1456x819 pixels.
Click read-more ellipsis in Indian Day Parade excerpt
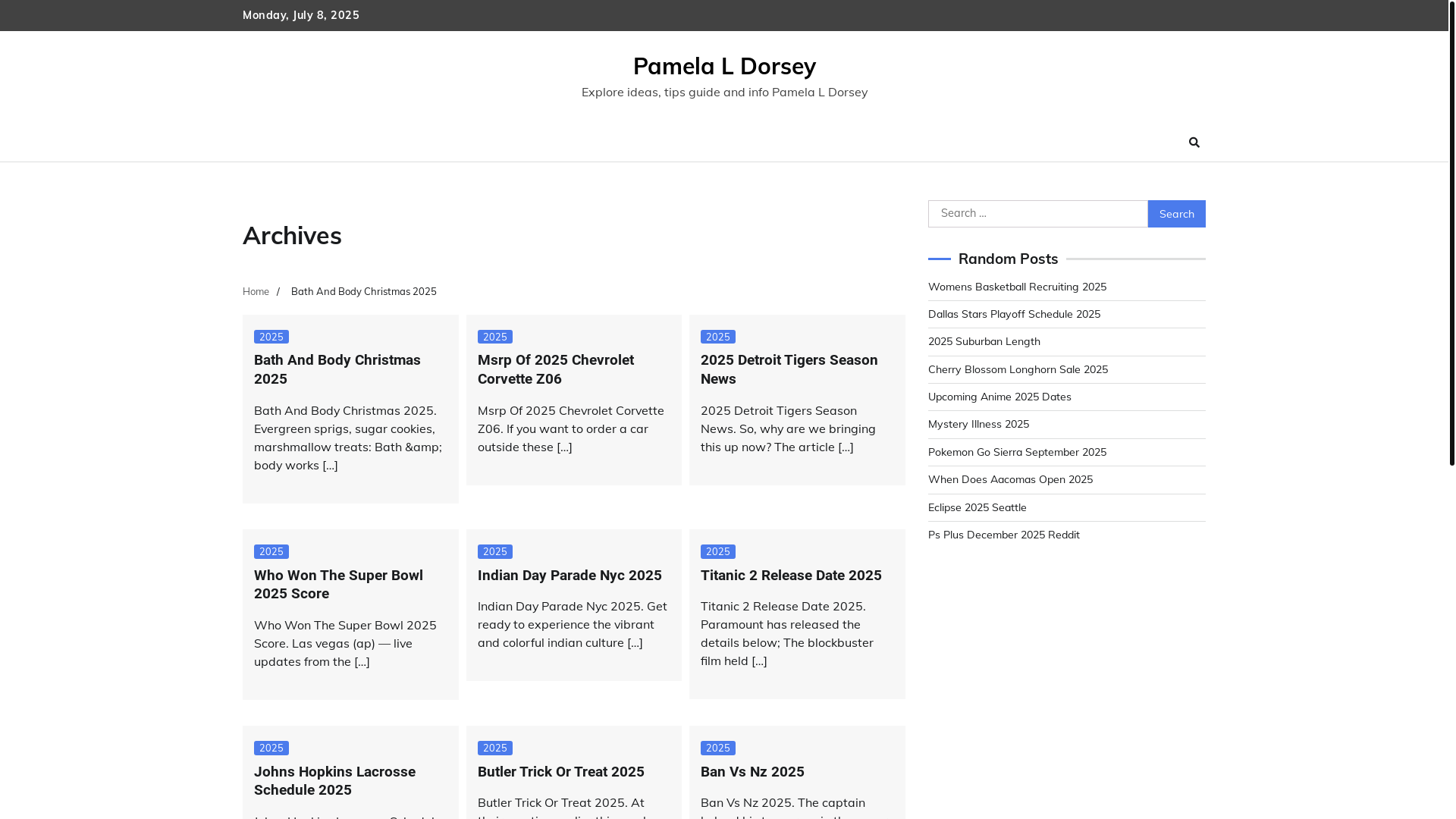click(635, 642)
